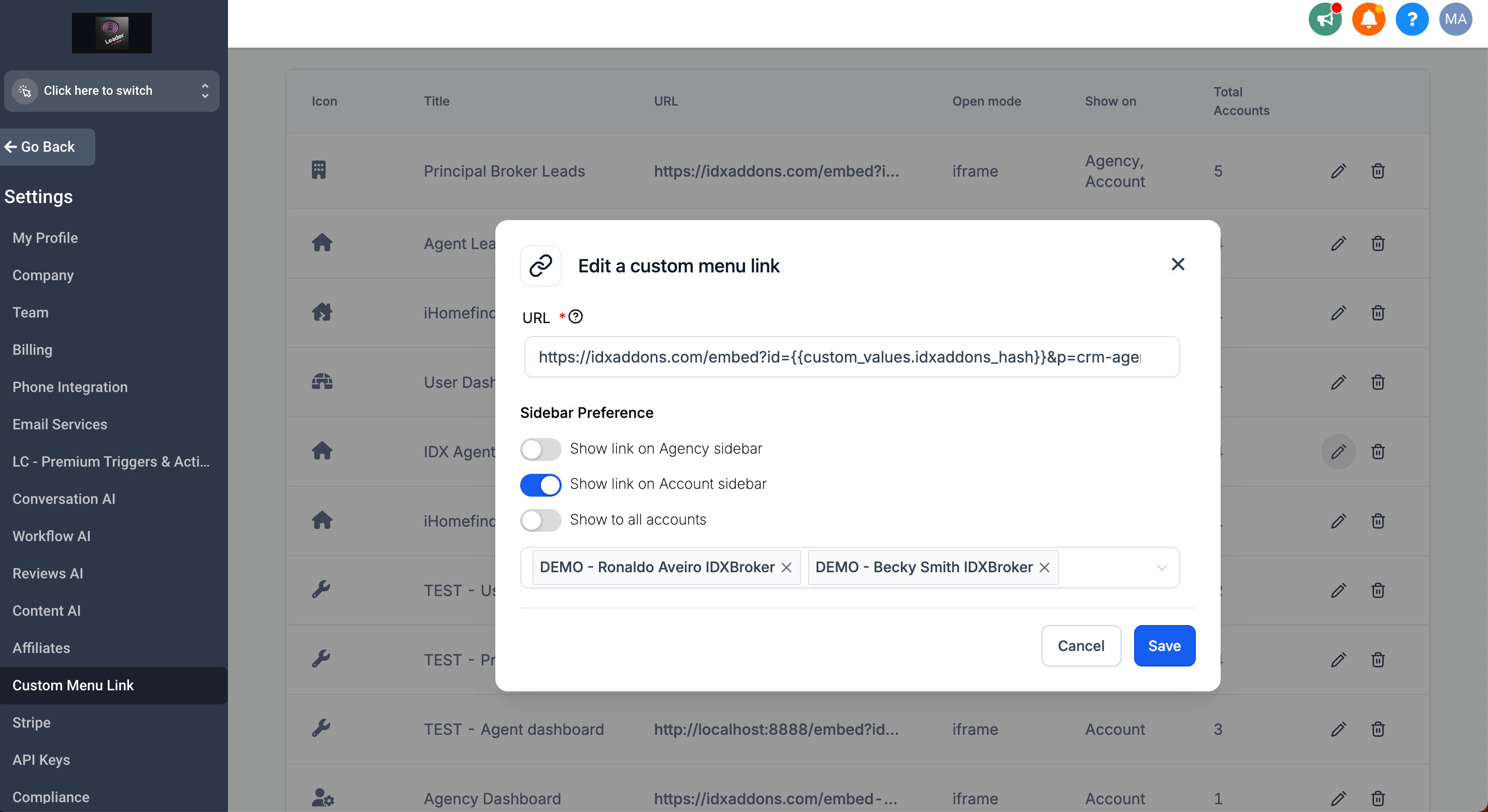Open the API Keys settings page

pos(41,760)
